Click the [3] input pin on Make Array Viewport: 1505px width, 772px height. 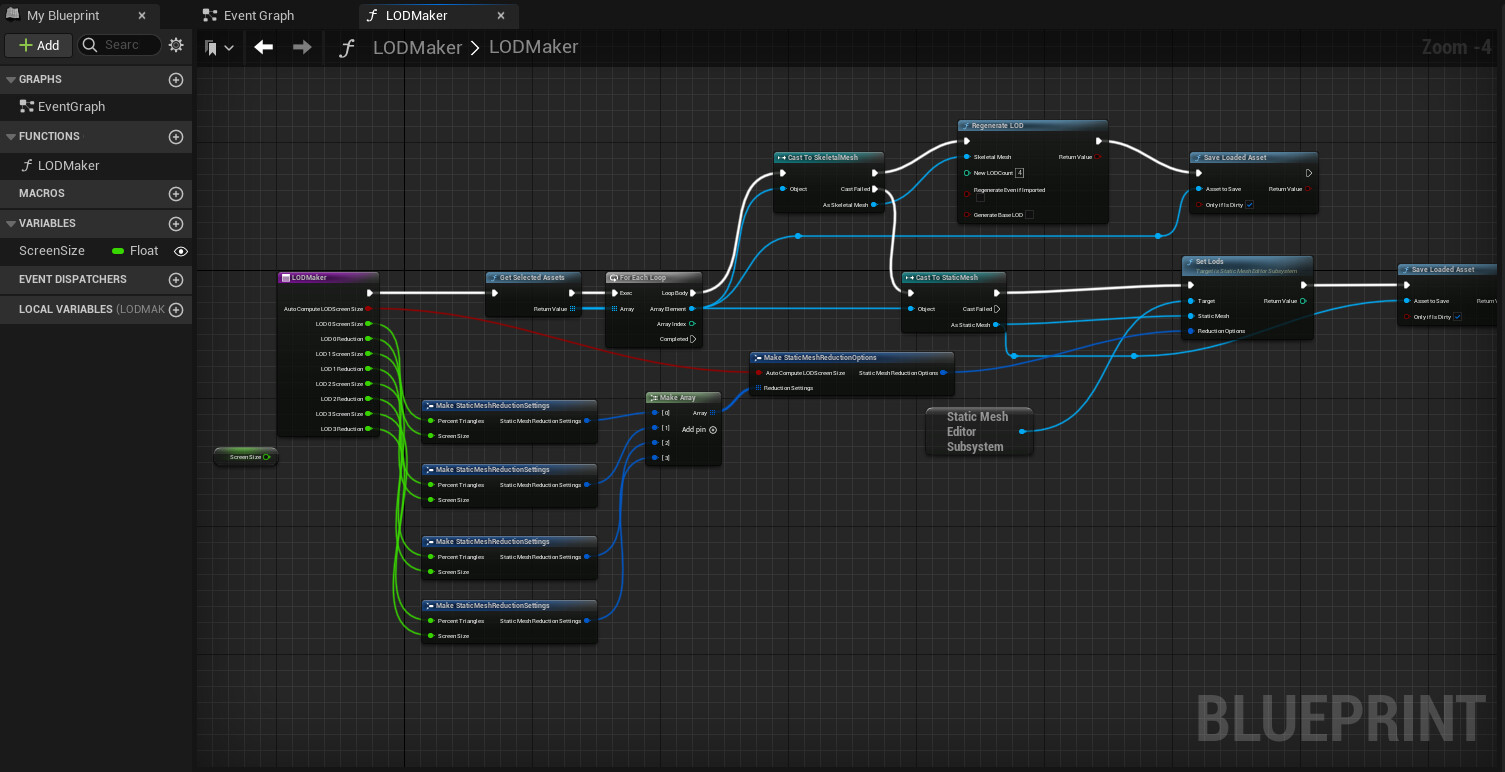tap(655, 458)
